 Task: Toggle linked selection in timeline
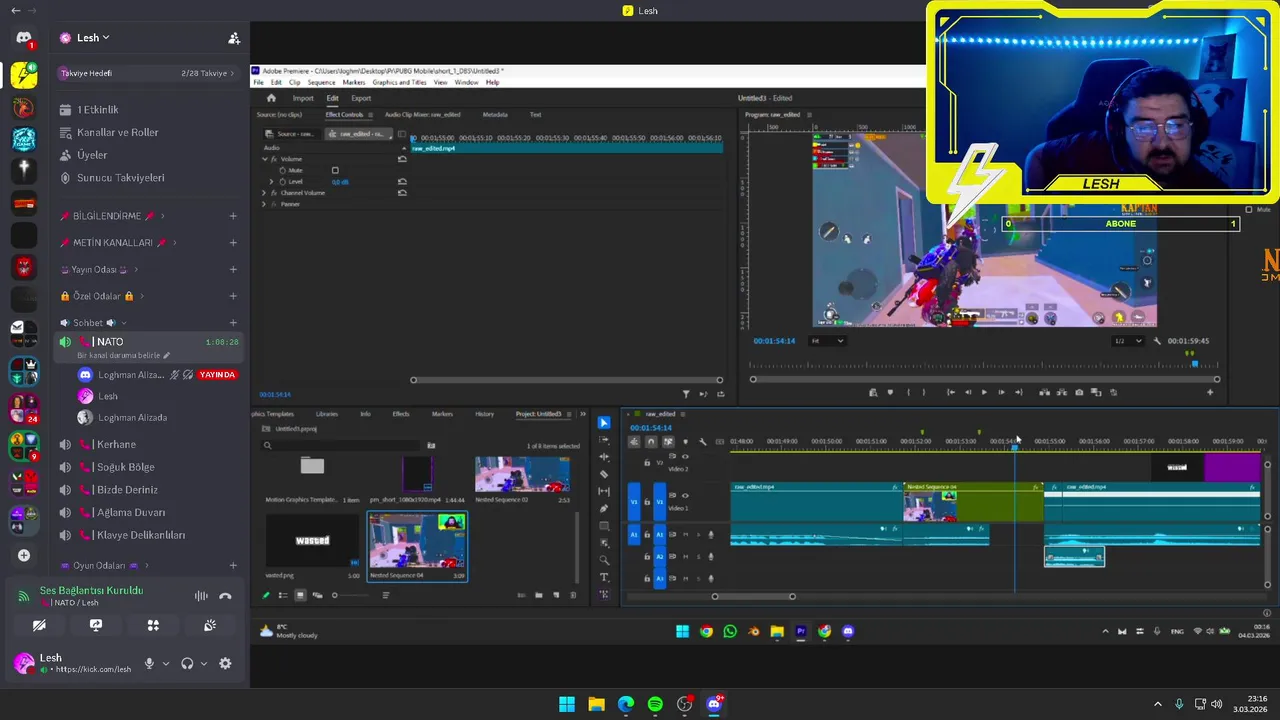(x=668, y=441)
